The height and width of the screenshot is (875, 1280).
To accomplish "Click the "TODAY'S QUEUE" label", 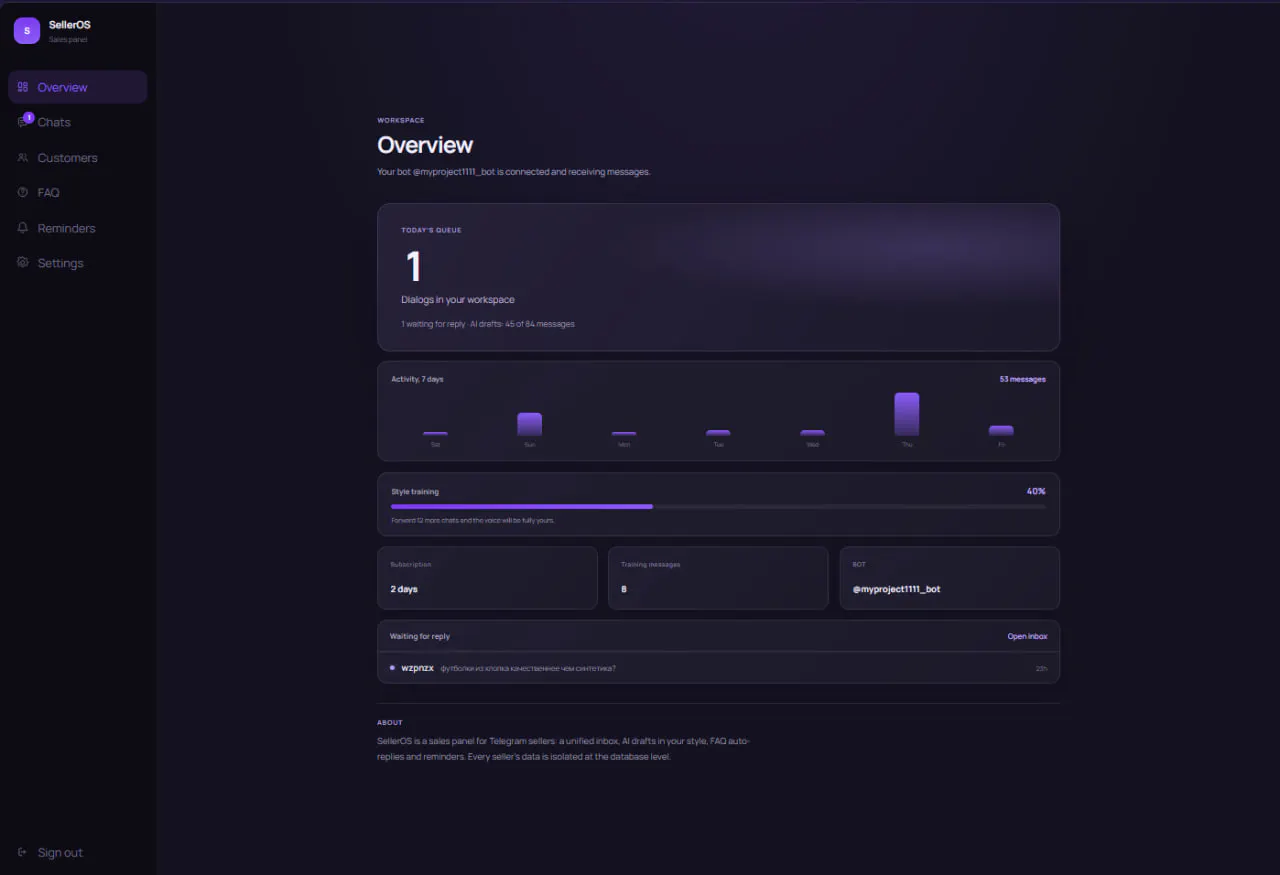I will pyautogui.click(x=431, y=230).
